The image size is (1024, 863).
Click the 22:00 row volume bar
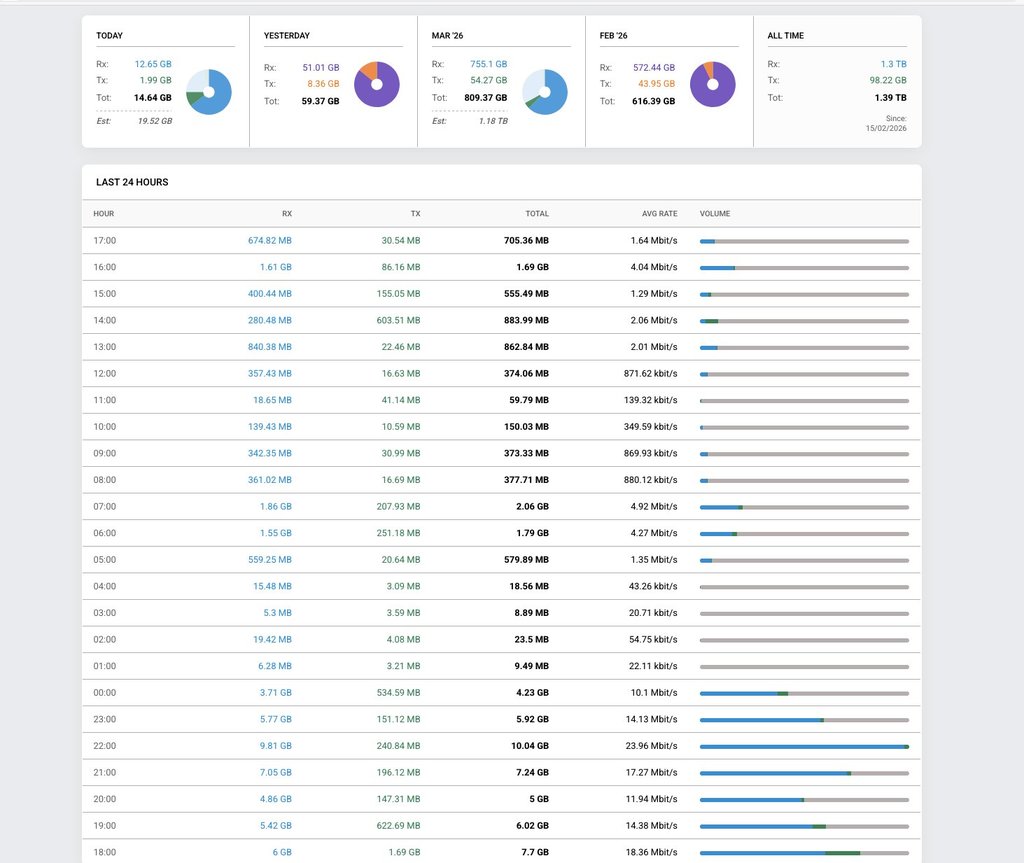pyautogui.click(x=804, y=746)
